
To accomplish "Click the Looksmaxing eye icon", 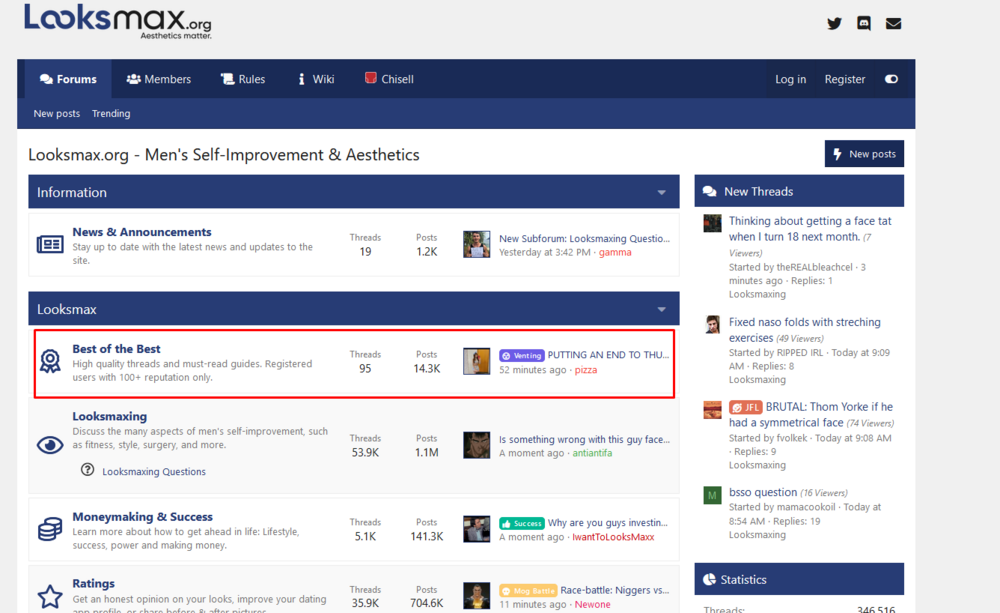I will (50, 445).
